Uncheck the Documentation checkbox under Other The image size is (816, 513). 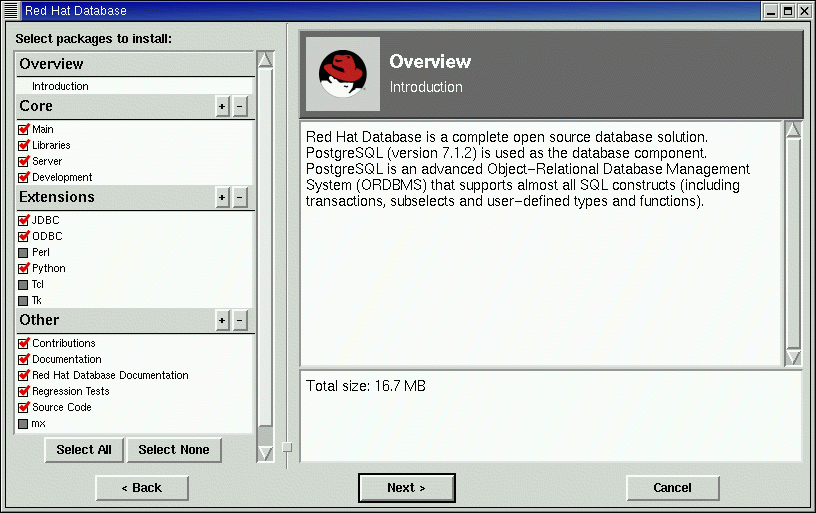click(23, 360)
